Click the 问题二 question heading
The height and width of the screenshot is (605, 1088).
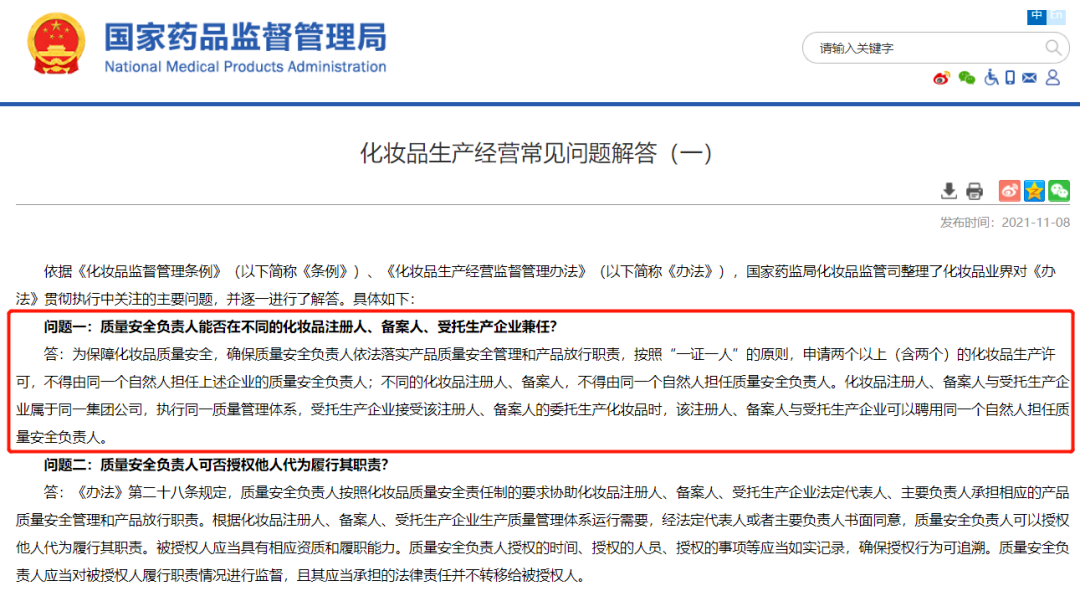(x=215, y=465)
